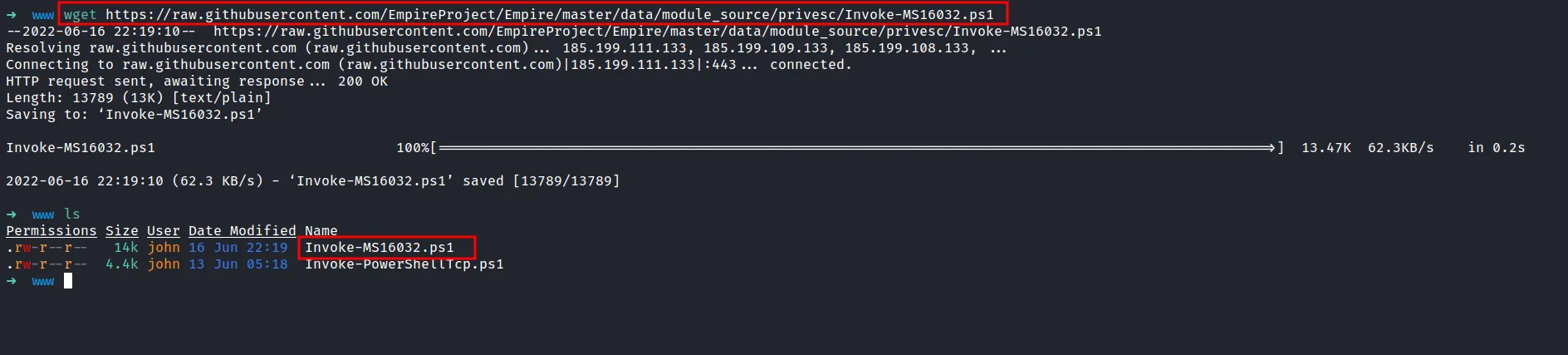
Task: Click the prompt arrow before the ls command
Action: [12, 214]
